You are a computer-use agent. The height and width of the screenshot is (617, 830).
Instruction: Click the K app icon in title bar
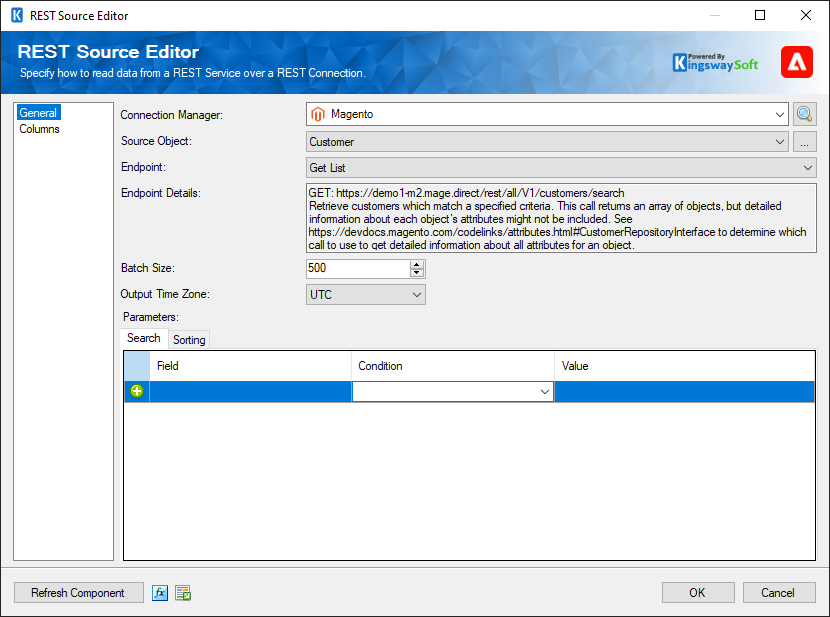pos(17,15)
